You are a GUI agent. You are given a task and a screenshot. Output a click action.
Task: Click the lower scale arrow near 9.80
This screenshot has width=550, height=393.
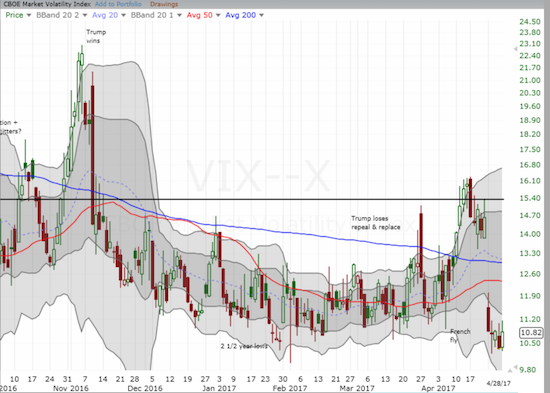pos(515,367)
